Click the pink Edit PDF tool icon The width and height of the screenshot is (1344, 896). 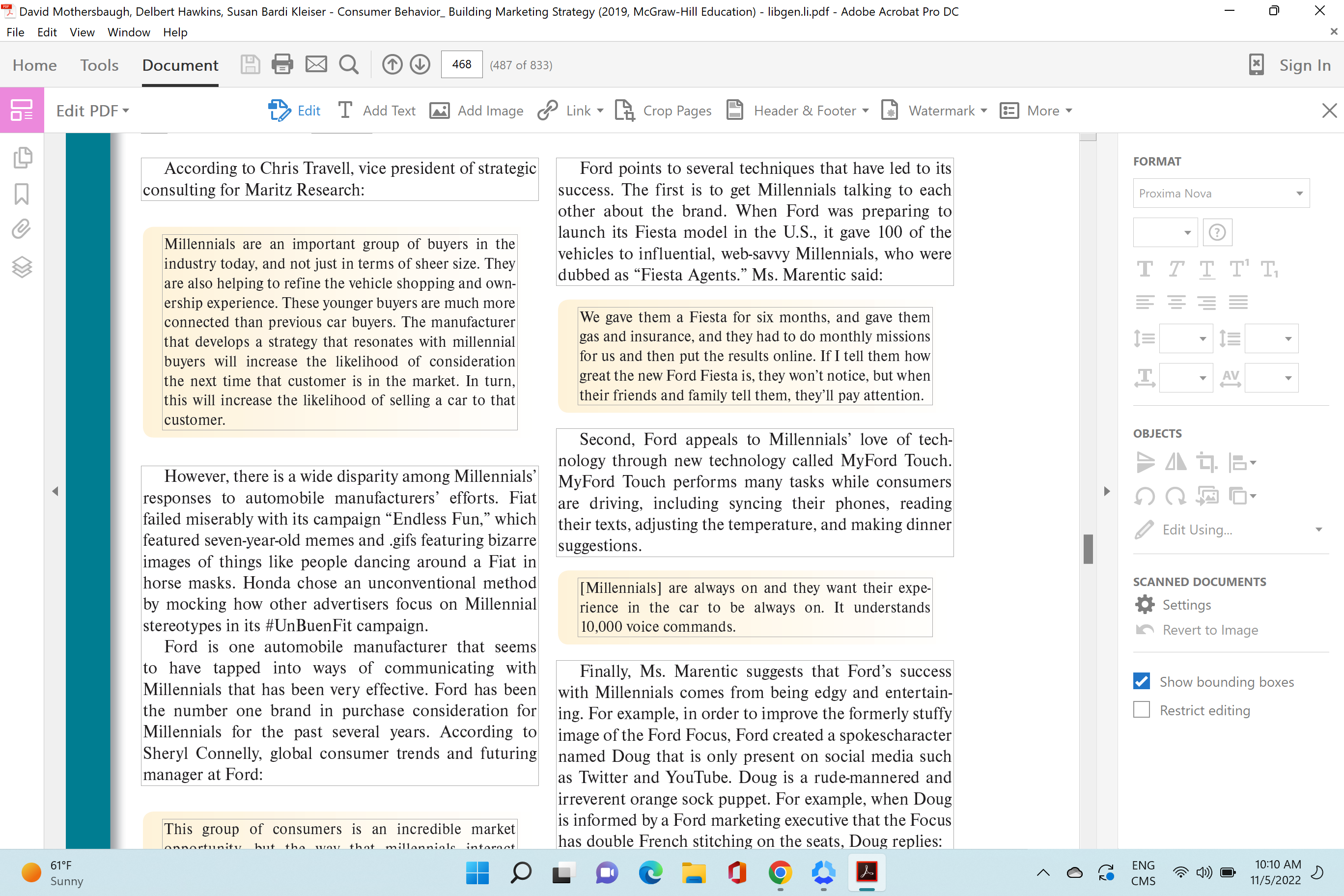click(x=22, y=110)
